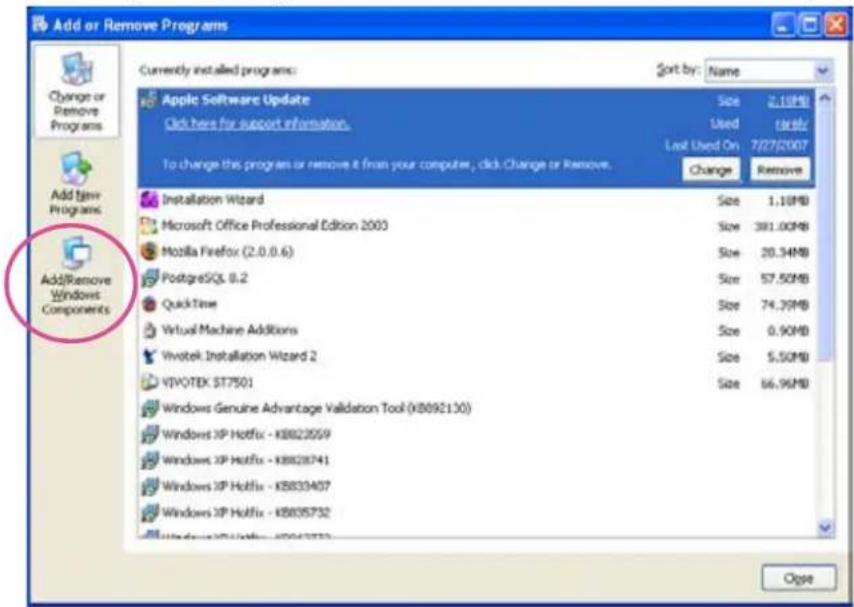Maximize the Add or Remove Programs window
The height and width of the screenshot is (607, 854).
[x=809, y=26]
